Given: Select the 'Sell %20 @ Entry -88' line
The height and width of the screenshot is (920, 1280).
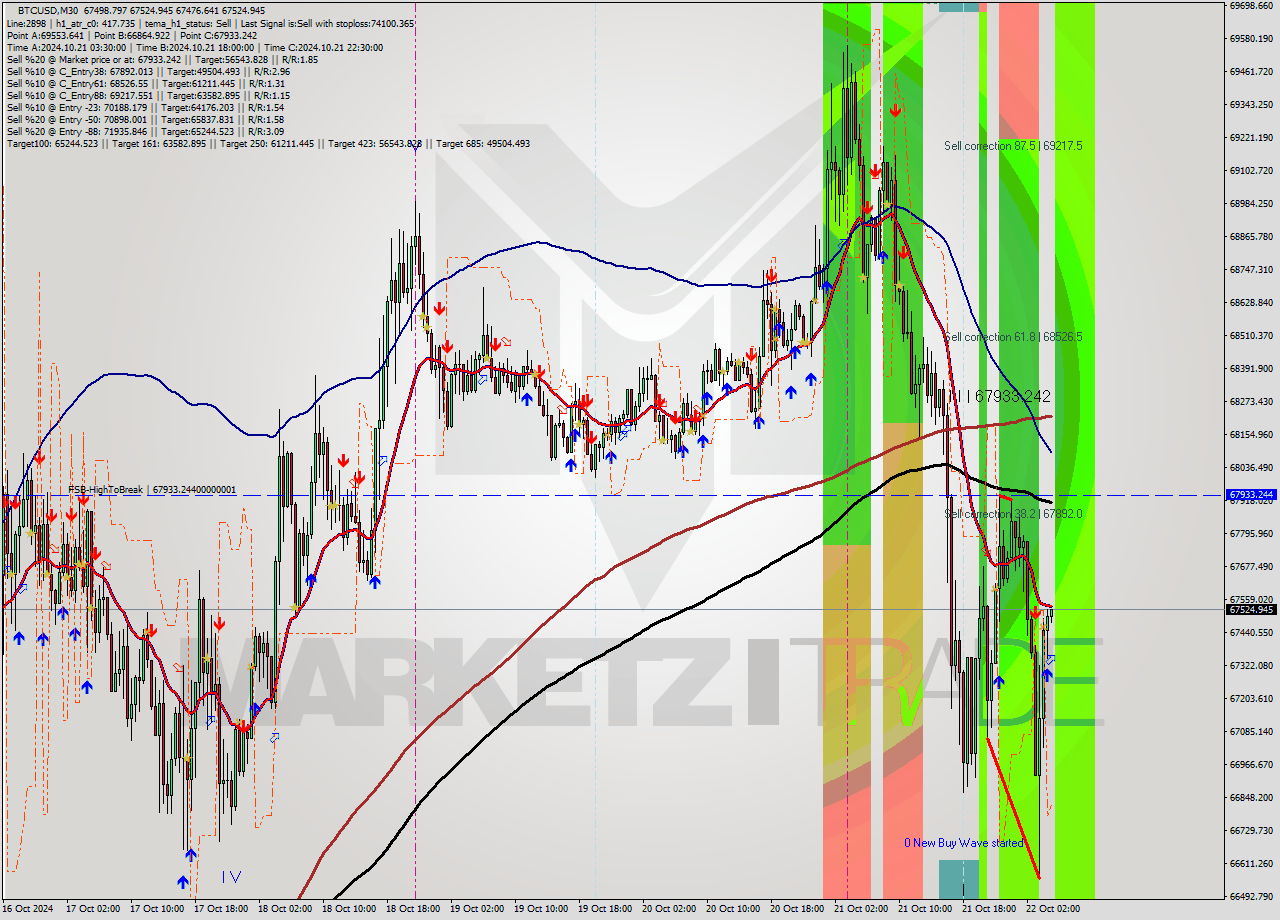Looking at the screenshot, I should coord(145,131).
